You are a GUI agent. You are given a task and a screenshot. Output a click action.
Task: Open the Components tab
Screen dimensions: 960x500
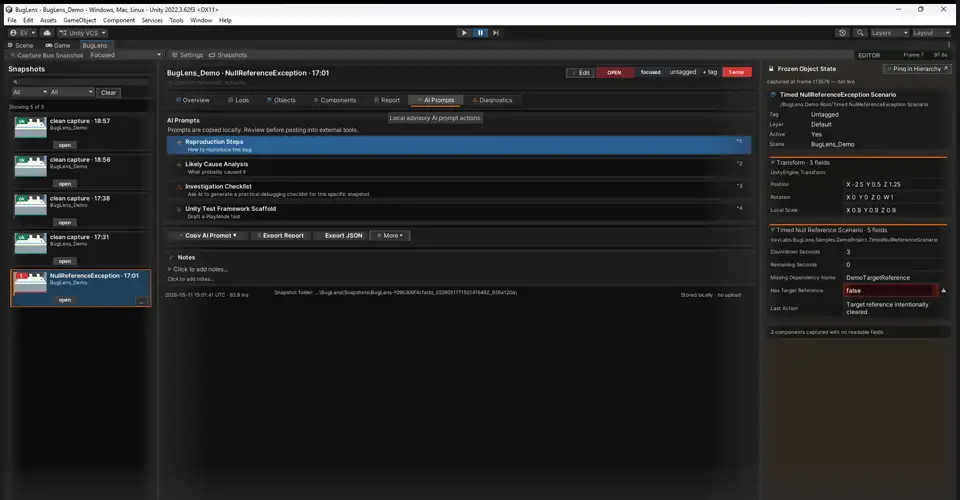point(334,100)
